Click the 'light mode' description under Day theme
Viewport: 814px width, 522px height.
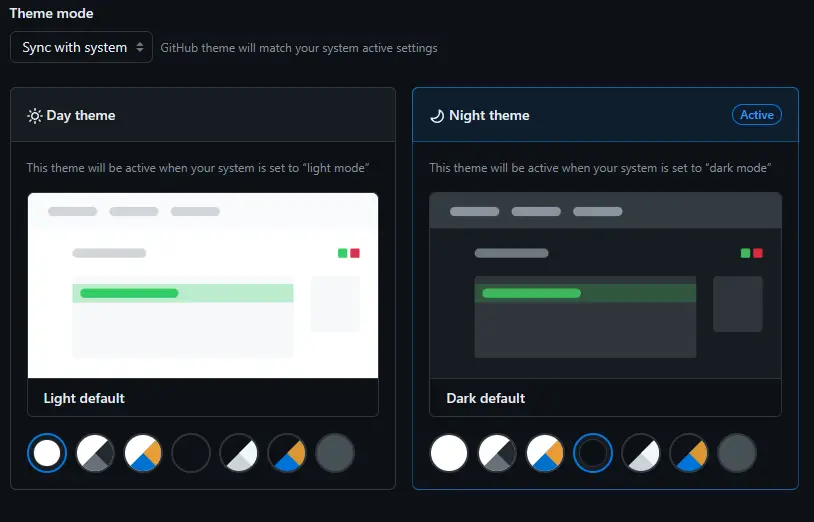pos(198,168)
